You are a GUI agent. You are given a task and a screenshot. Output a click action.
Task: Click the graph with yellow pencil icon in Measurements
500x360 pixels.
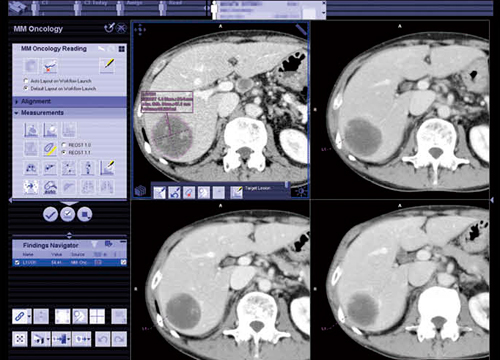coord(107,168)
